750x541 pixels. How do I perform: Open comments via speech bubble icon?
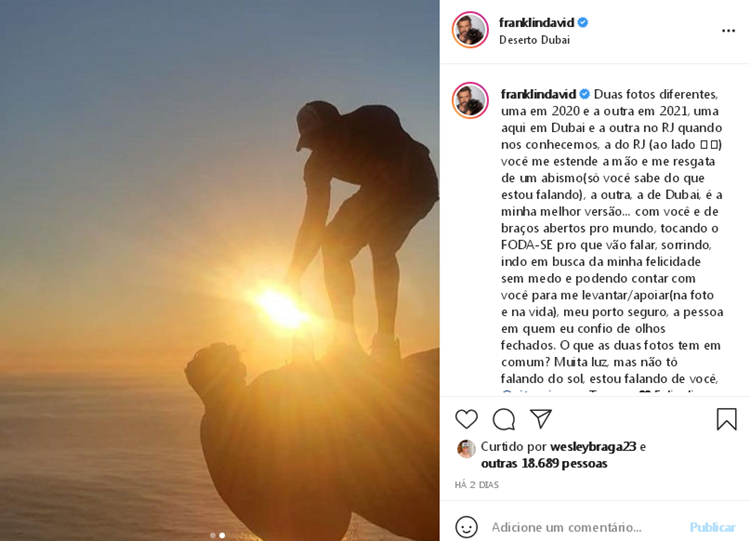[504, 420]
